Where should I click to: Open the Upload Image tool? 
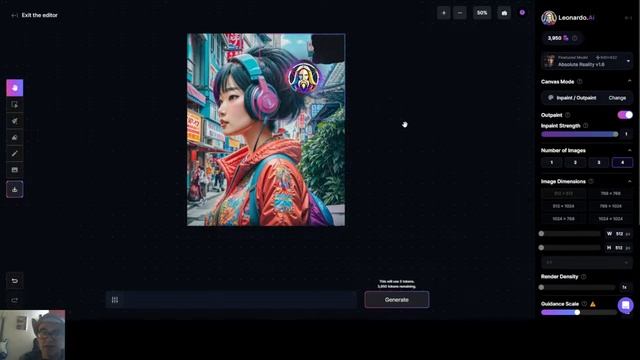coord(15,170)
